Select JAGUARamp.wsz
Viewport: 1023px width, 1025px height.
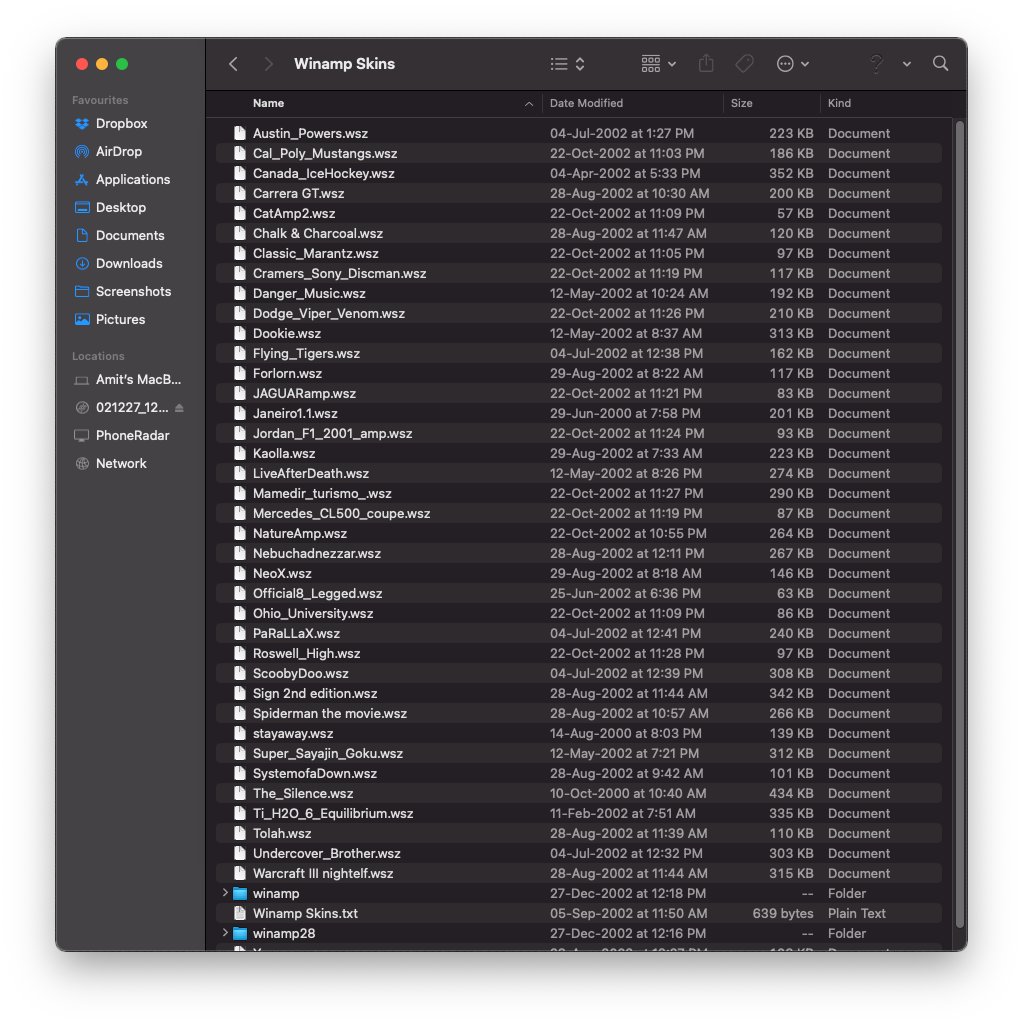pyautogui.click(x=579, y=394)
